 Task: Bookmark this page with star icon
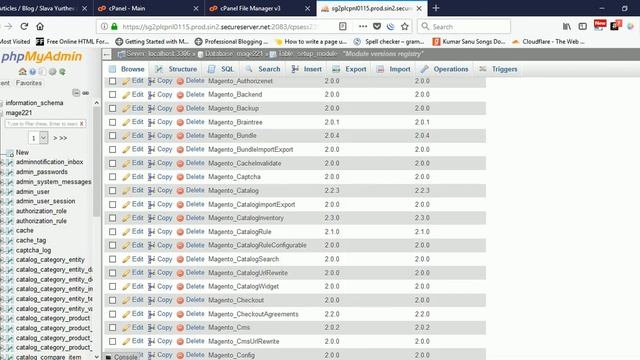coord(404,27)
